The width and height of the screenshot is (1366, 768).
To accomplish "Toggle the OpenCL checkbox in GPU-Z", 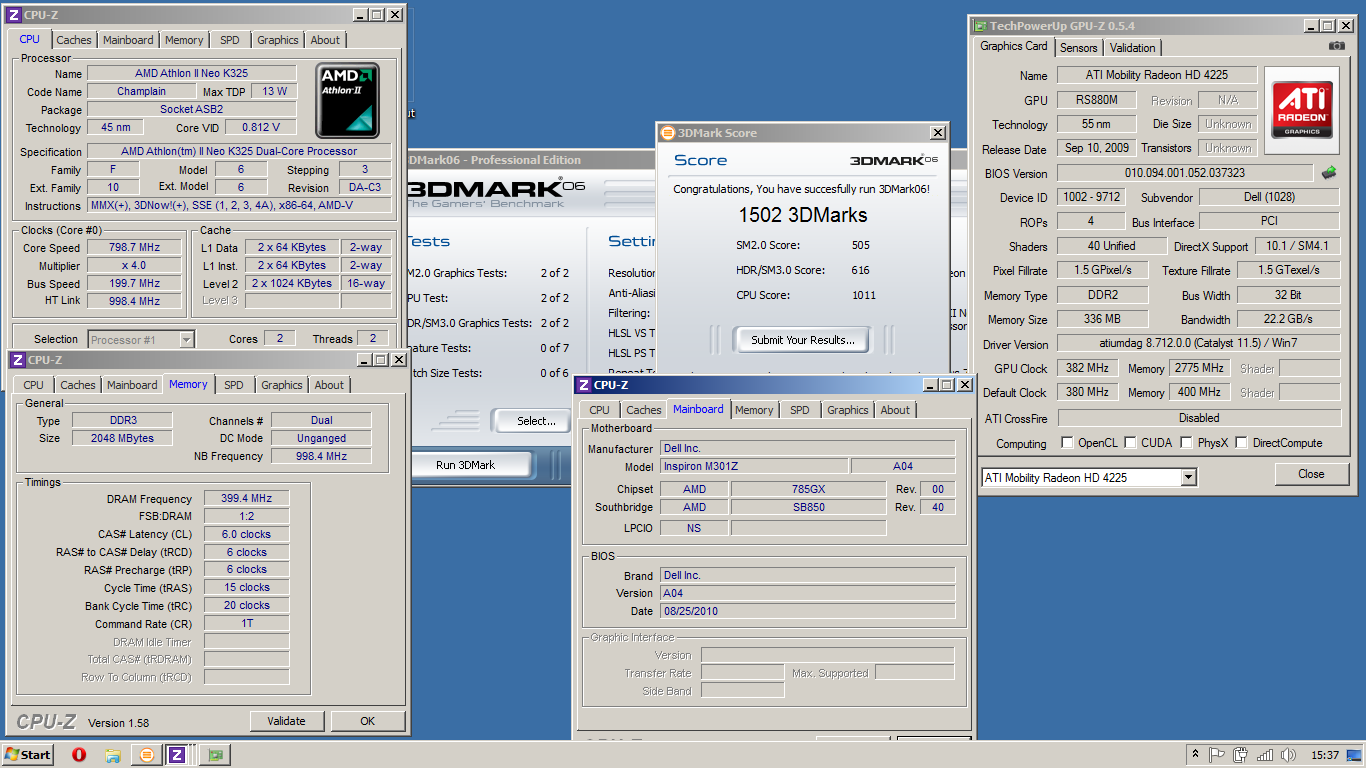I will pyautogui.click(x=1067, y=443).
